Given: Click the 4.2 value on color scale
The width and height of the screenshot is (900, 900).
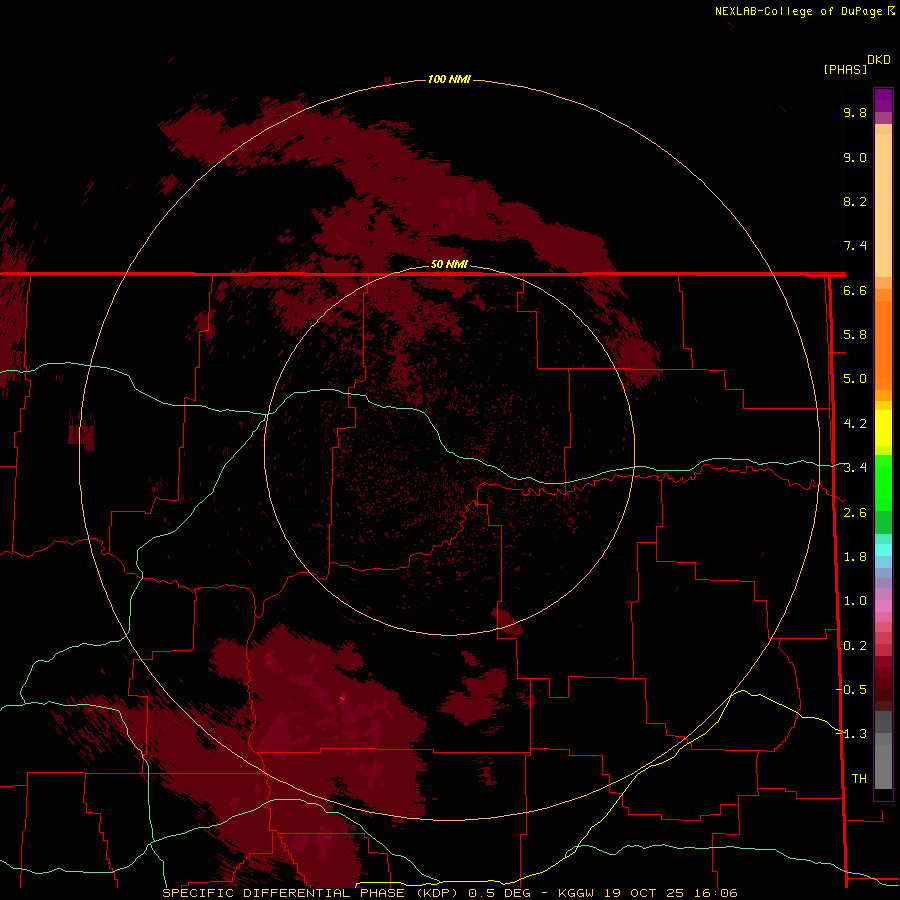Looking at the screenshot, I should tap(855, 424).
